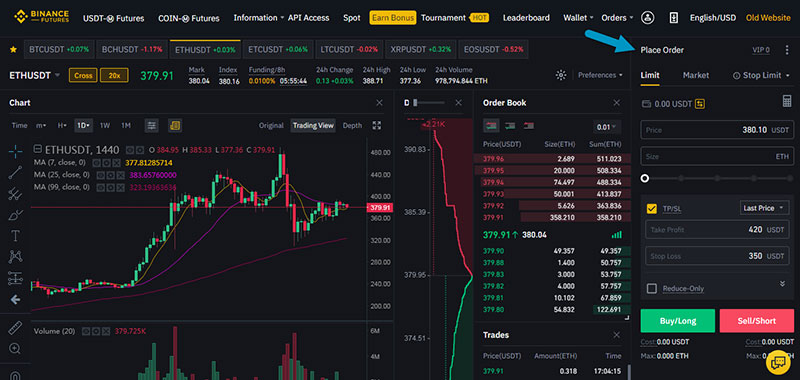
Task: Select the crosshair cursor tool
Action: coord(15,150)
